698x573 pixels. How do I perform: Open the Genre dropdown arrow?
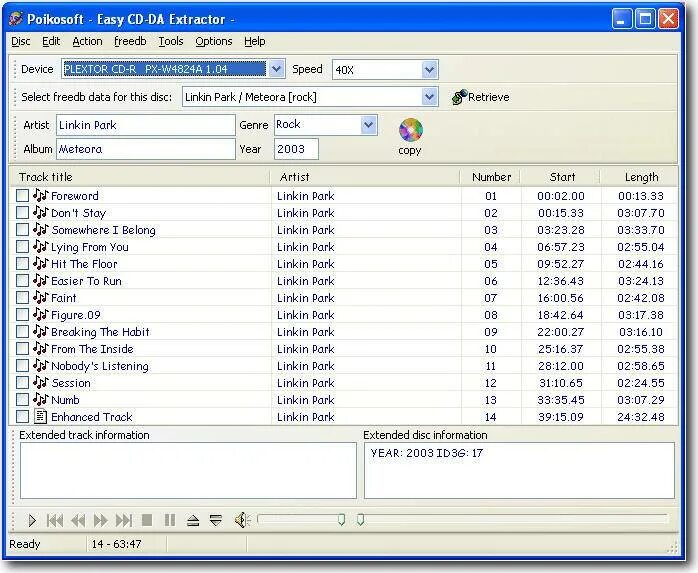click(369, 125)
